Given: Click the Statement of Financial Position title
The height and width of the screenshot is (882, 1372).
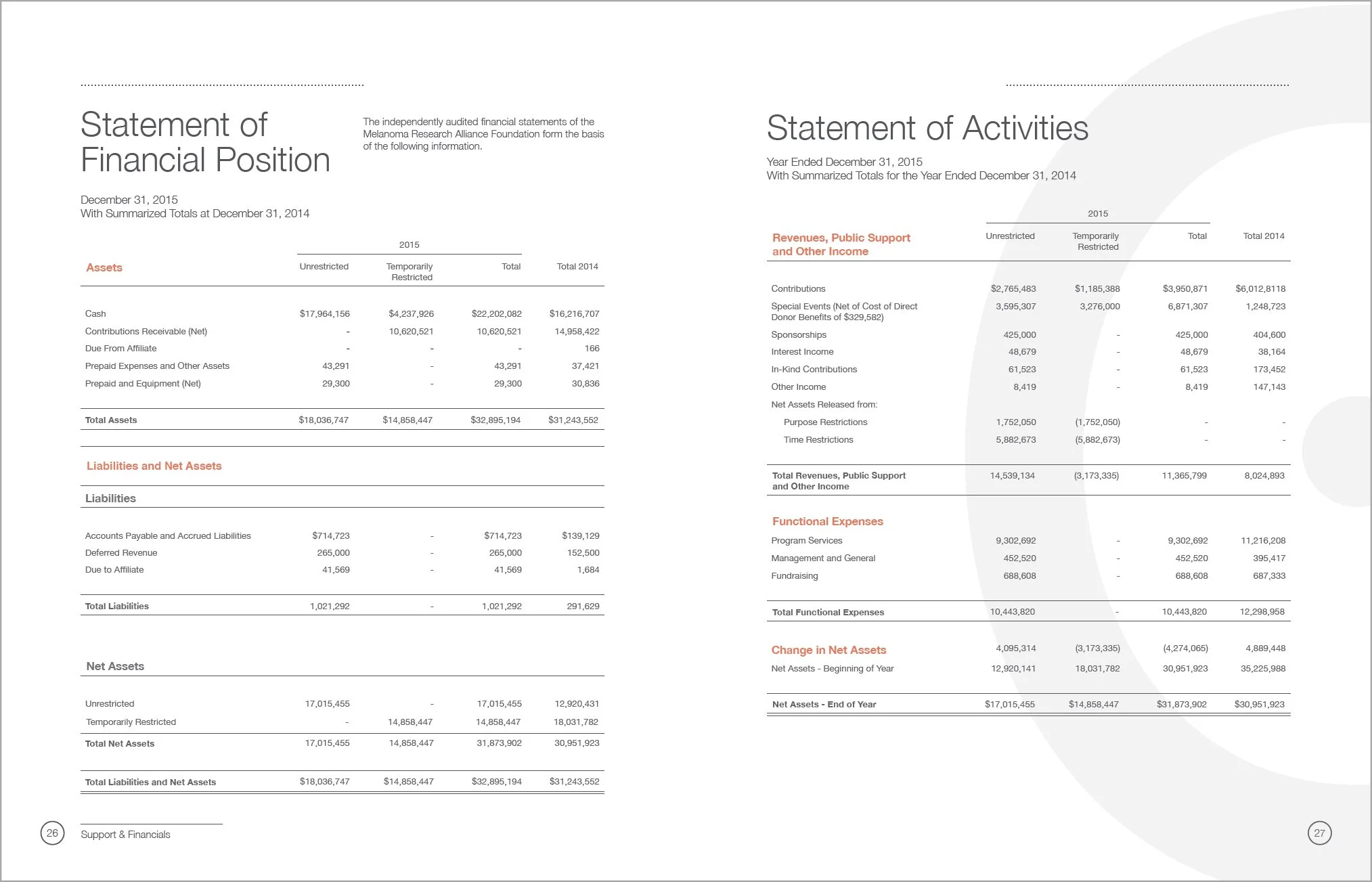Looking at the screenshot, I should 205,143.
